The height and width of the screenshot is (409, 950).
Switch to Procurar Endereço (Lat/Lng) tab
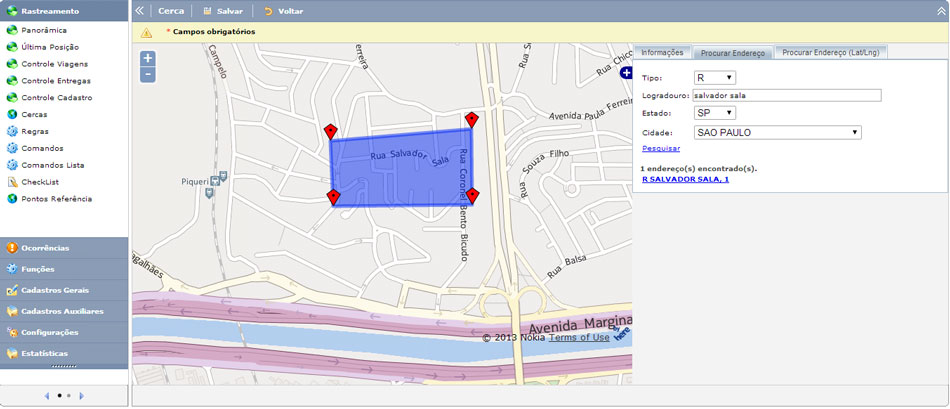click(831, 52)
